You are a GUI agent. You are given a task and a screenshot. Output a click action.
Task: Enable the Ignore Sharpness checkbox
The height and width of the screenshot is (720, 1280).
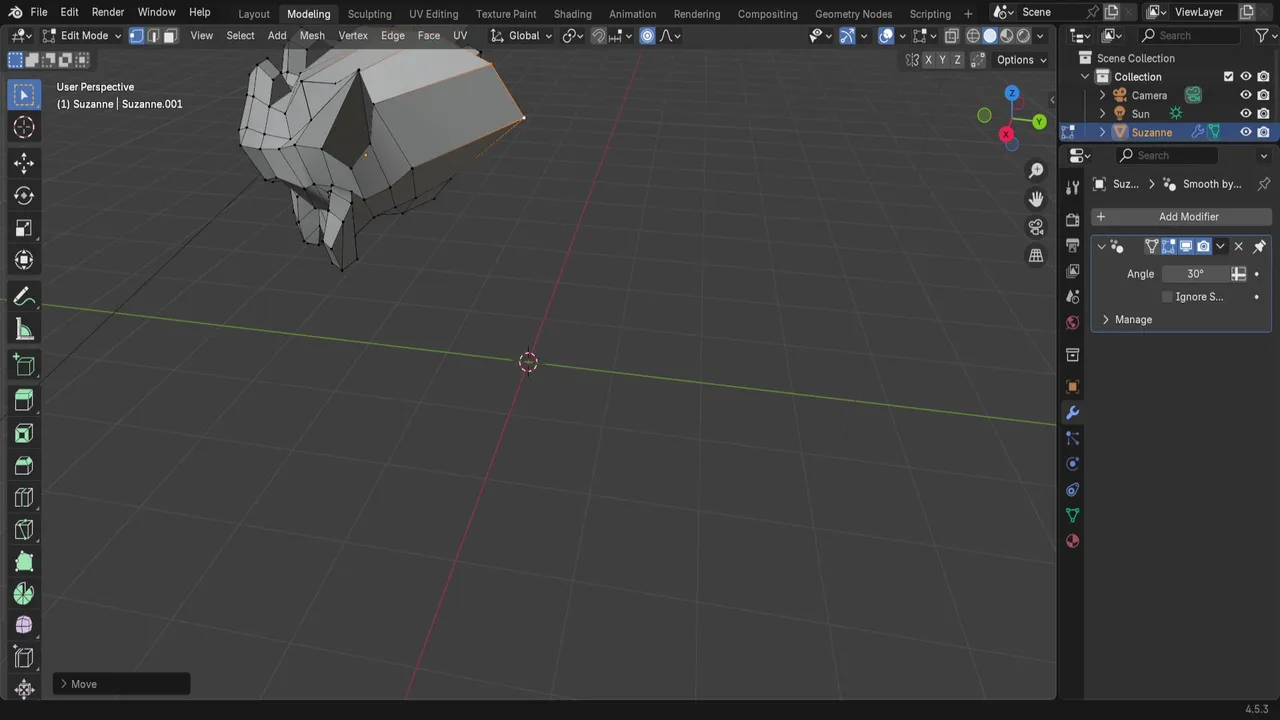1167,297
